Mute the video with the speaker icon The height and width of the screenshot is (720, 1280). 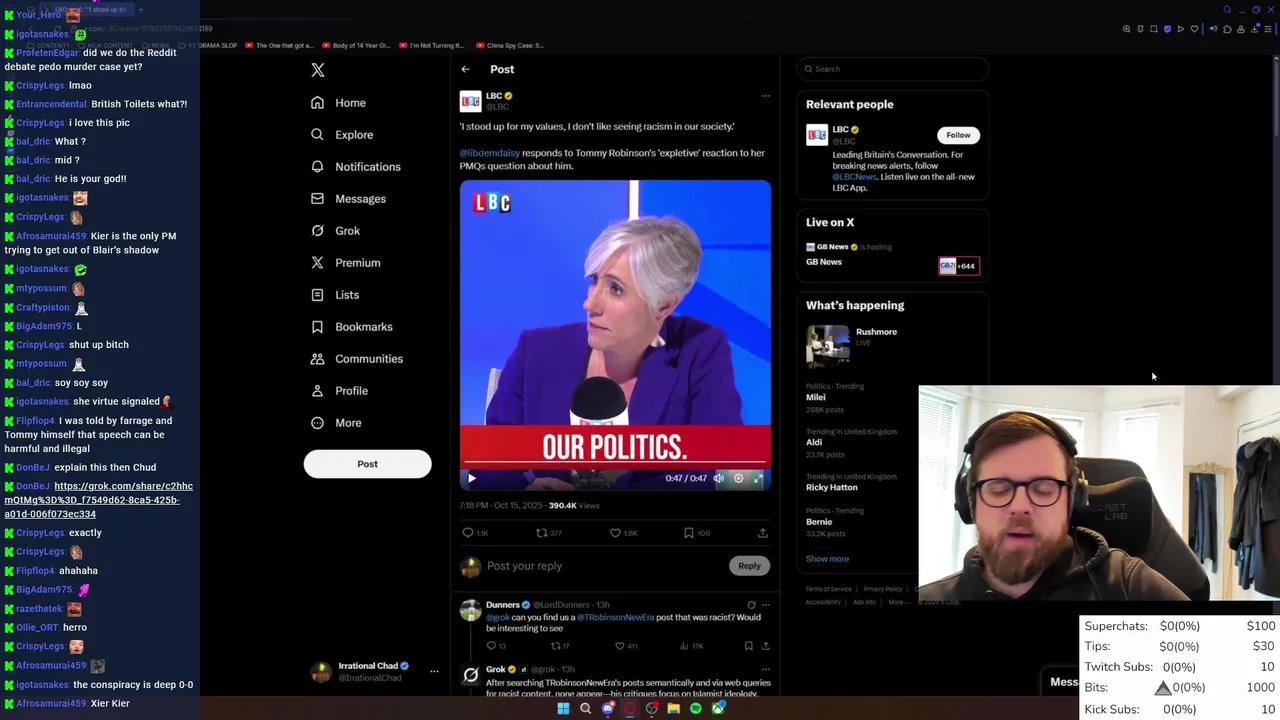pyautogui.click(x=718, y=478)
